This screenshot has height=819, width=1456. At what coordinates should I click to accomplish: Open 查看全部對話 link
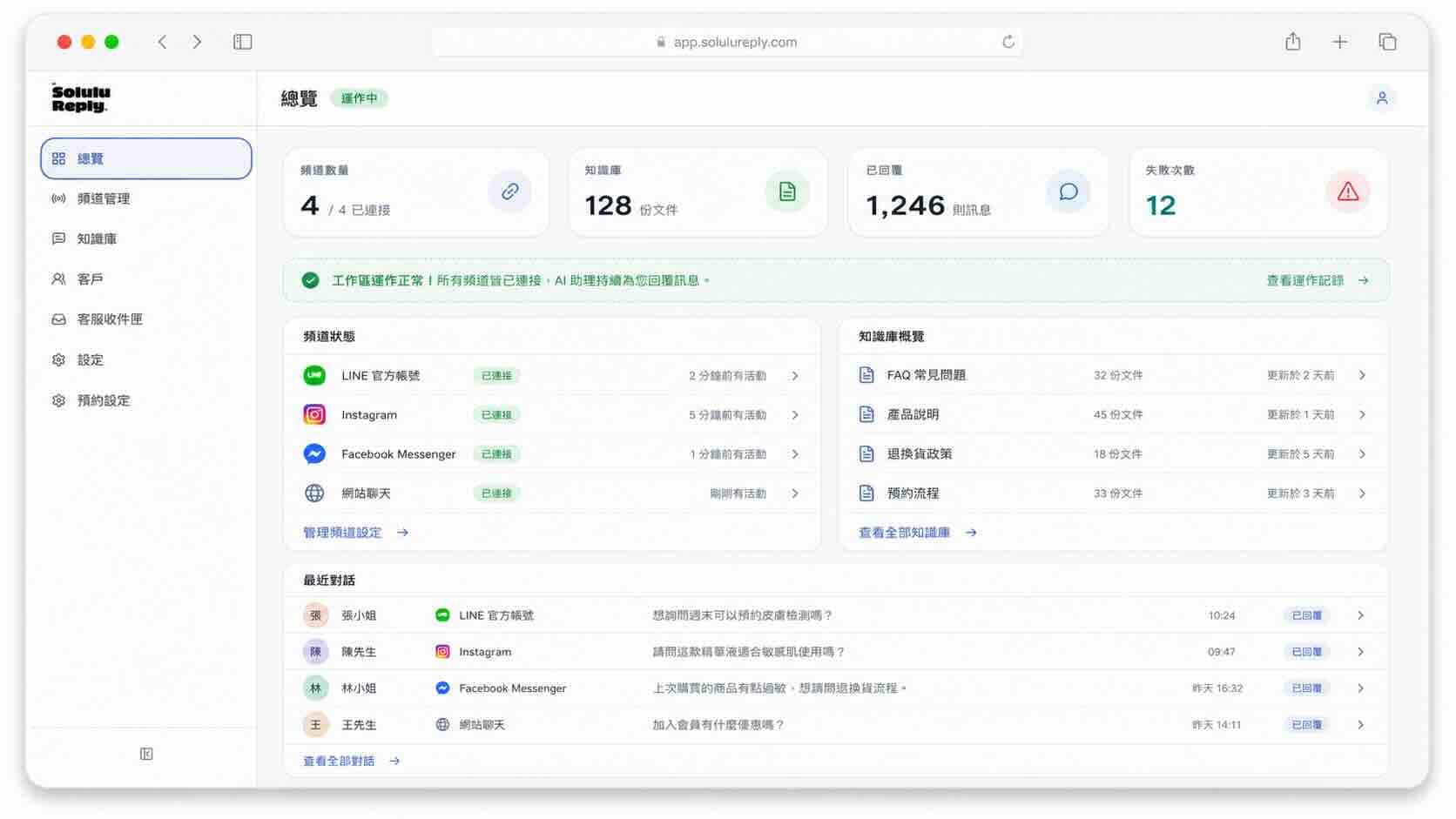(351, 761)
